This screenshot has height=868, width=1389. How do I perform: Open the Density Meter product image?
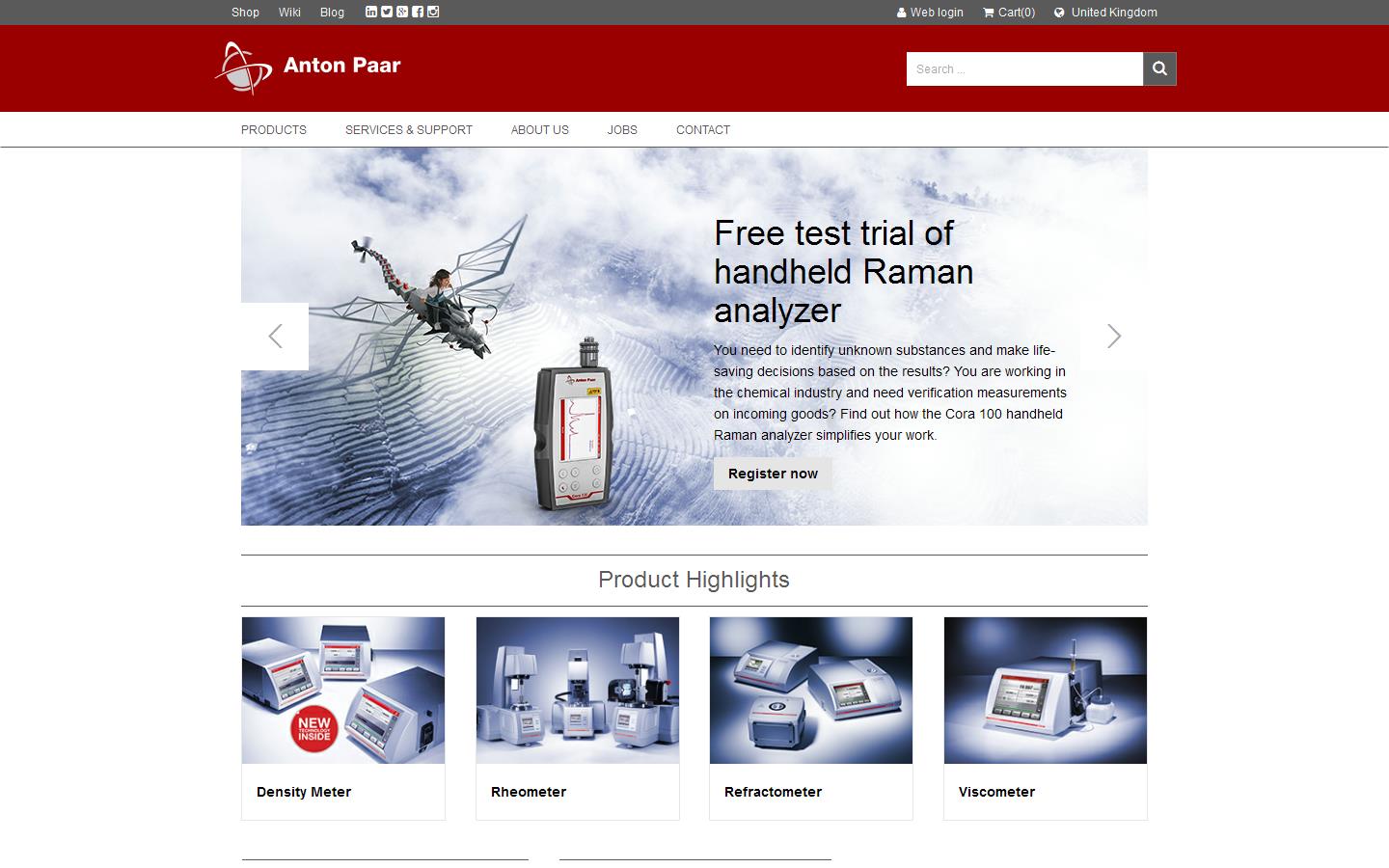[343, 691]
